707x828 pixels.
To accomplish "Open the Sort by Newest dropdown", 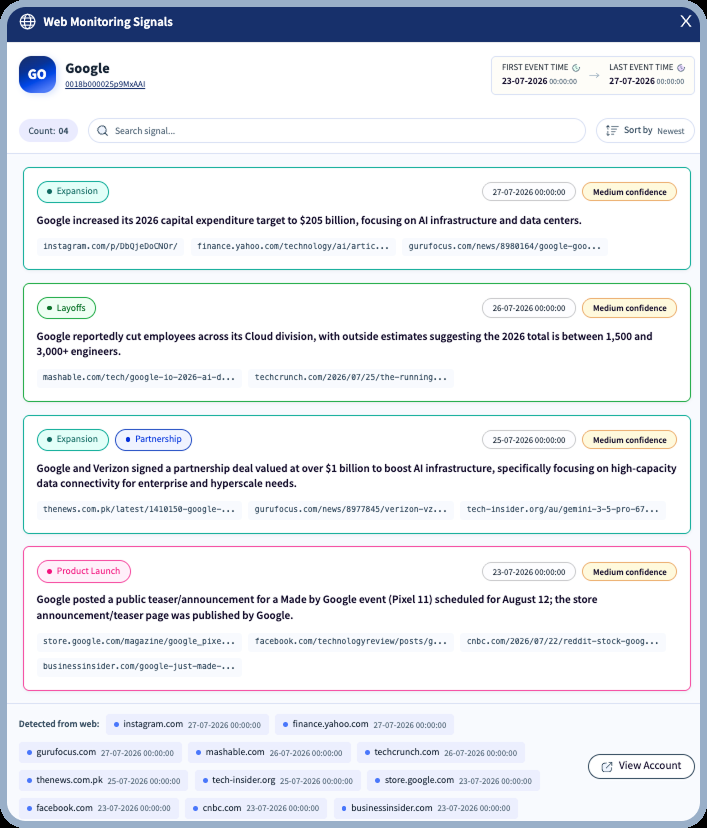I will [645, 130].
